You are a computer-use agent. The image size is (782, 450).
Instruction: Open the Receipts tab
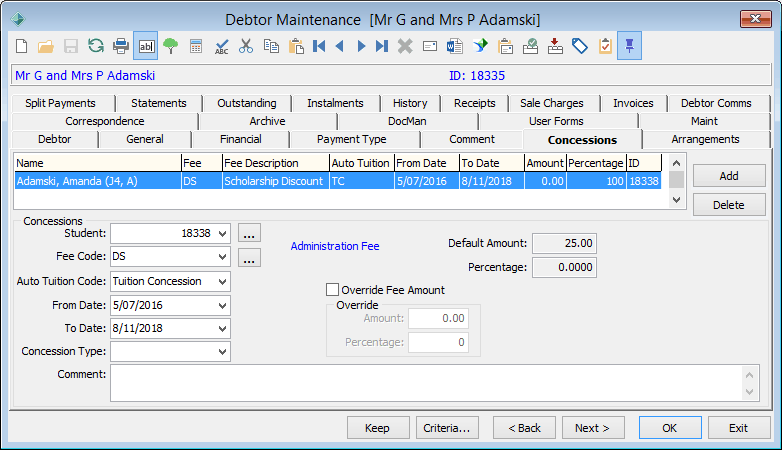pyautogui.click(x=475, y=103)
